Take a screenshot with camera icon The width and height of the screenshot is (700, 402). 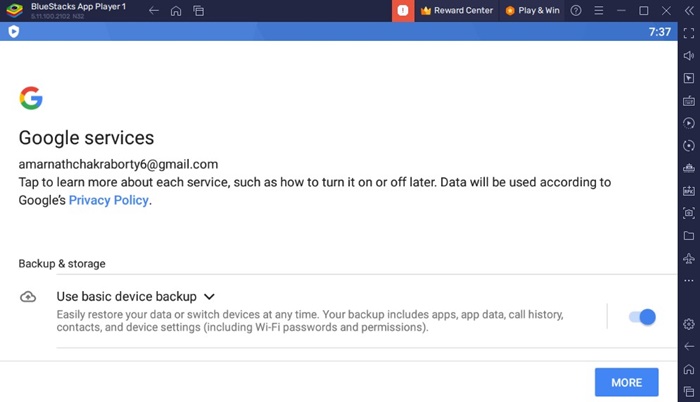click(x=689, y=213)
